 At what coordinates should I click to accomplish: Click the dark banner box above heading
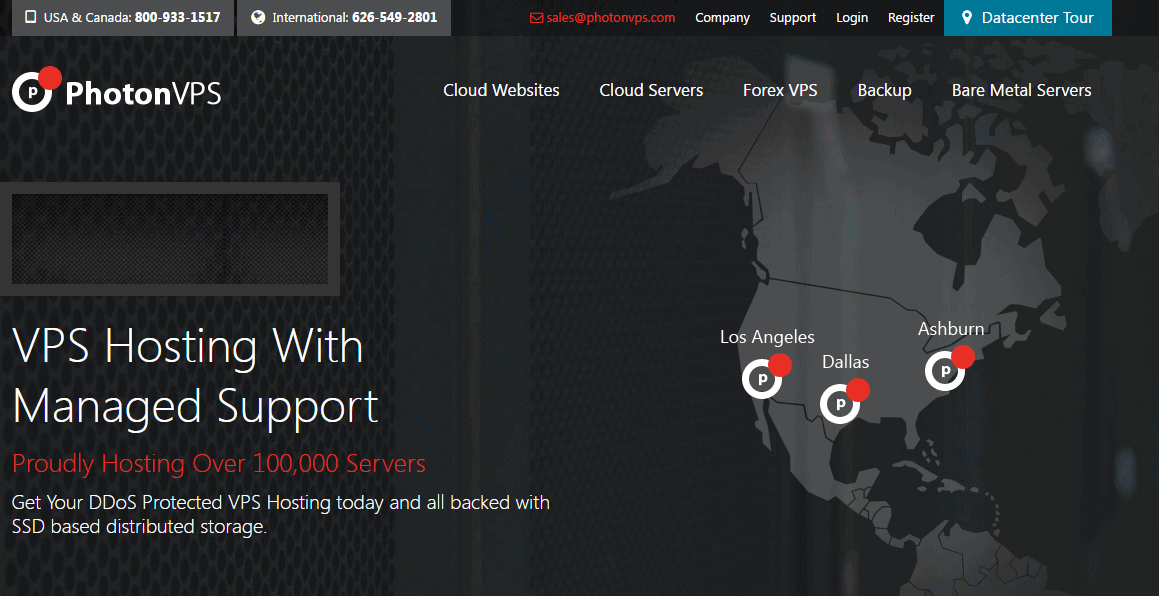(x=169, y=239)
